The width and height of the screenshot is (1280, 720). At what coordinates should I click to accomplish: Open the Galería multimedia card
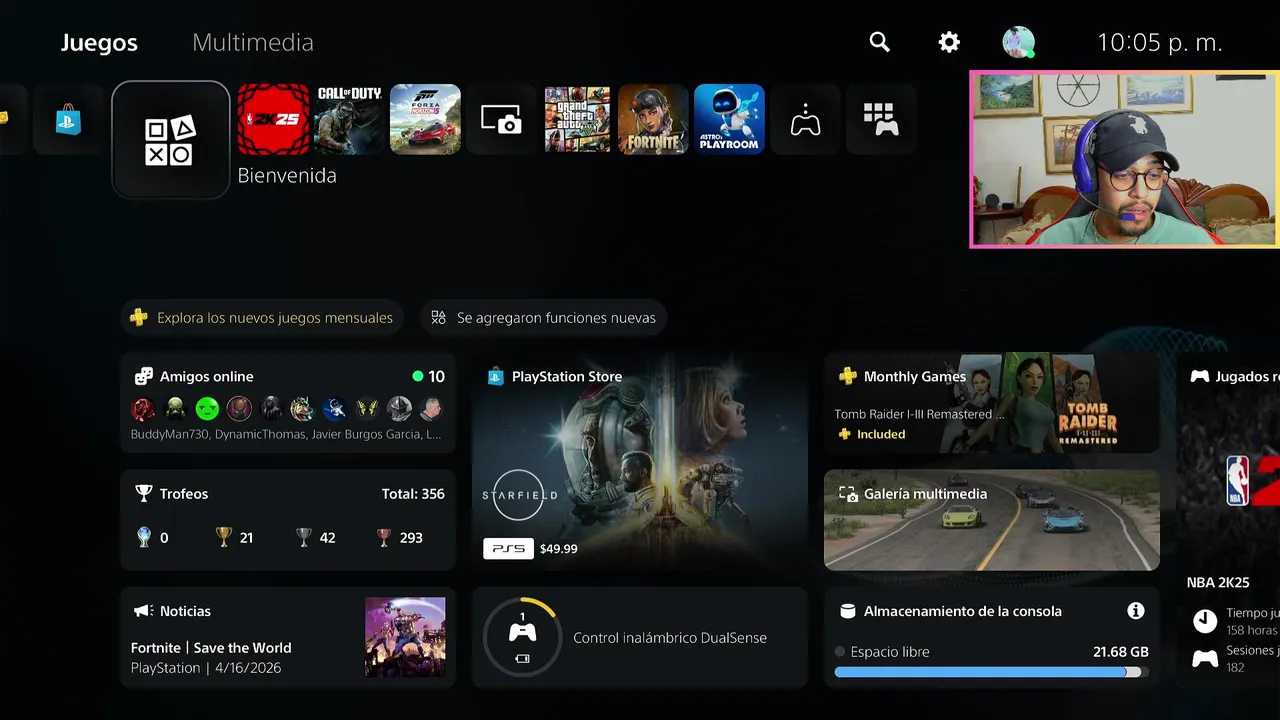992,520
